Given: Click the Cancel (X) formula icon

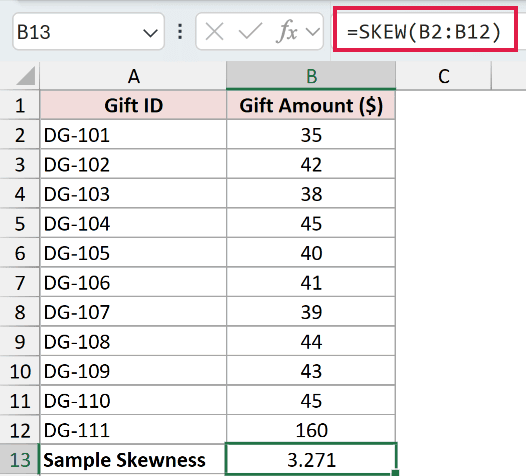Looking at the screenshot, I should tap(214, 32).
